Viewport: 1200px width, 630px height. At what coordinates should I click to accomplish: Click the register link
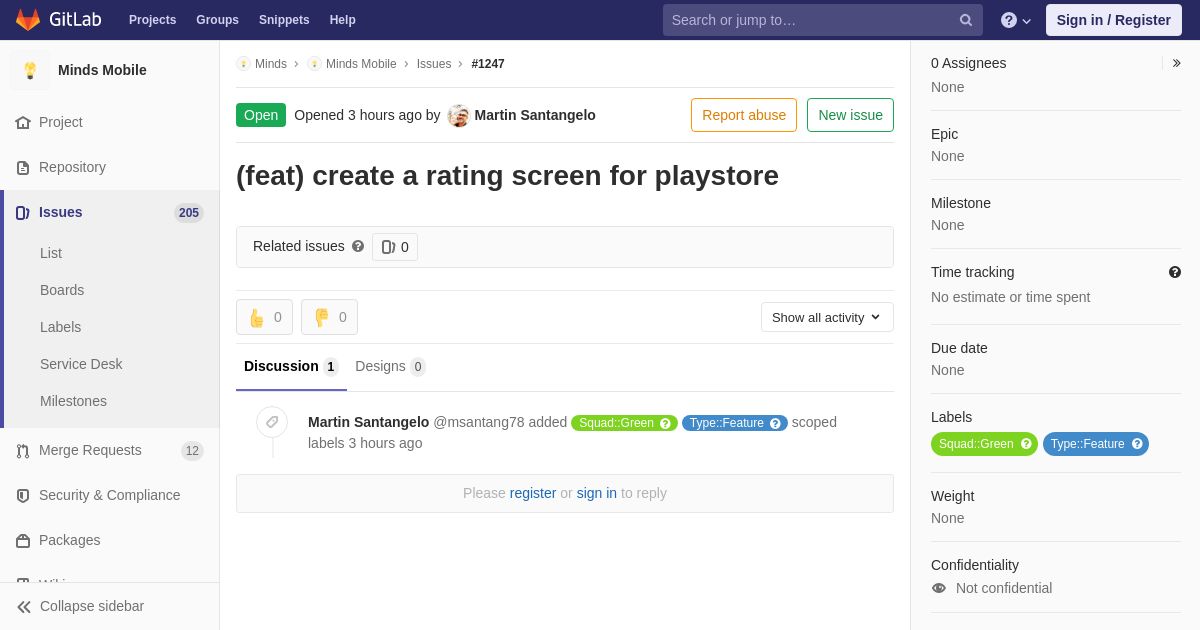(533, 493)
